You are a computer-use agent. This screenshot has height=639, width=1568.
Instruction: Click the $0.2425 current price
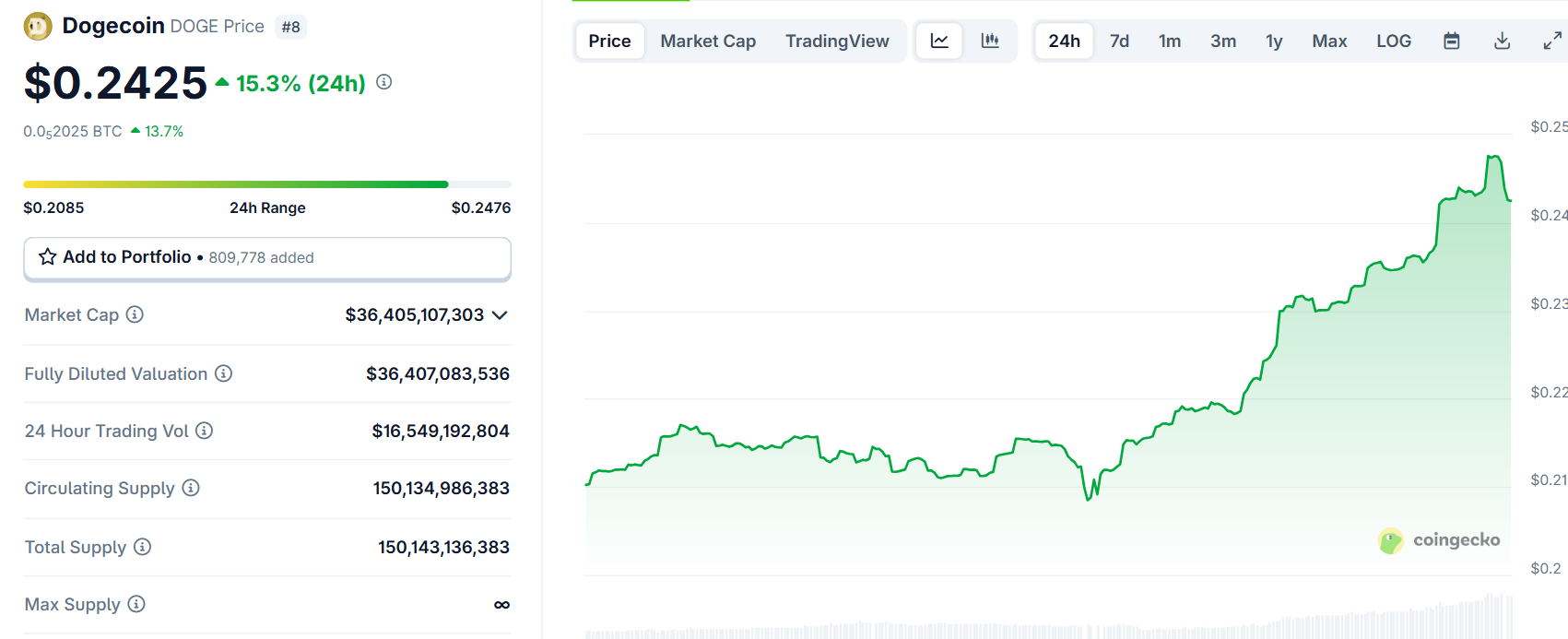pyautogui.click(x=115, y=83)
